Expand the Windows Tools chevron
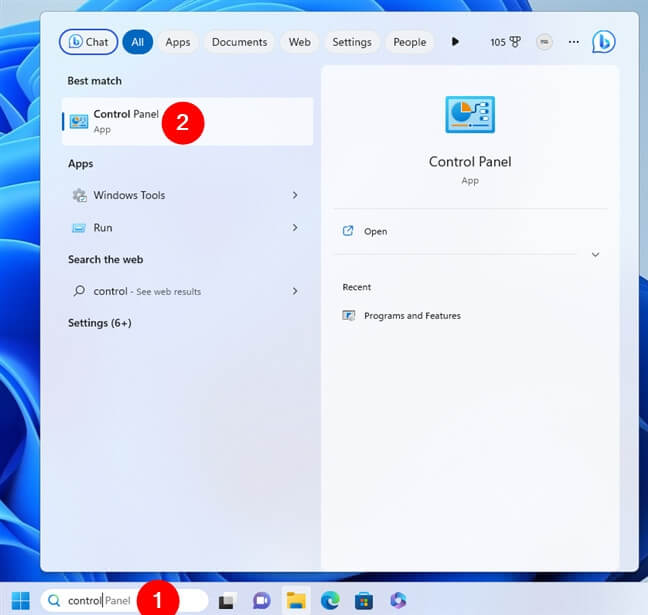 [x=295, y=195]
